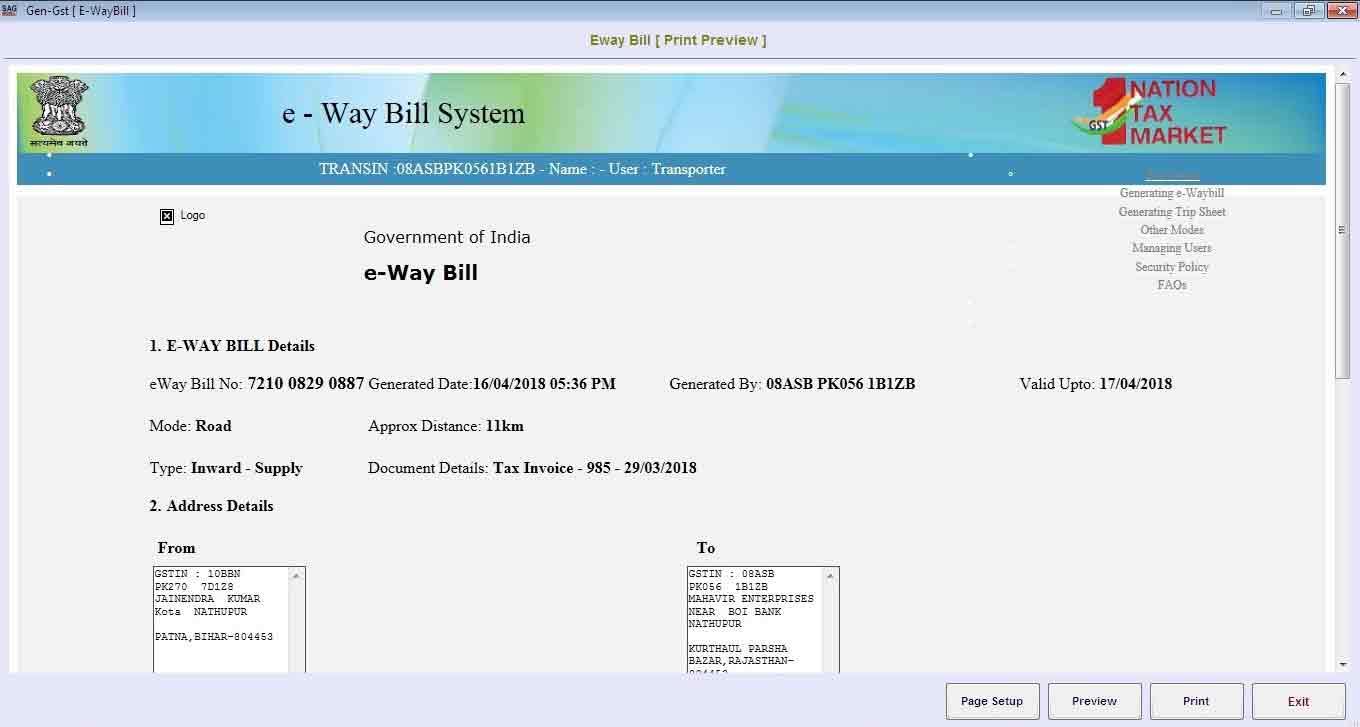Image resolution: width=1360 pixels, height=727 pixels.
Task: Open the Generating e-Waybill link
Action: pos(1171,193)
